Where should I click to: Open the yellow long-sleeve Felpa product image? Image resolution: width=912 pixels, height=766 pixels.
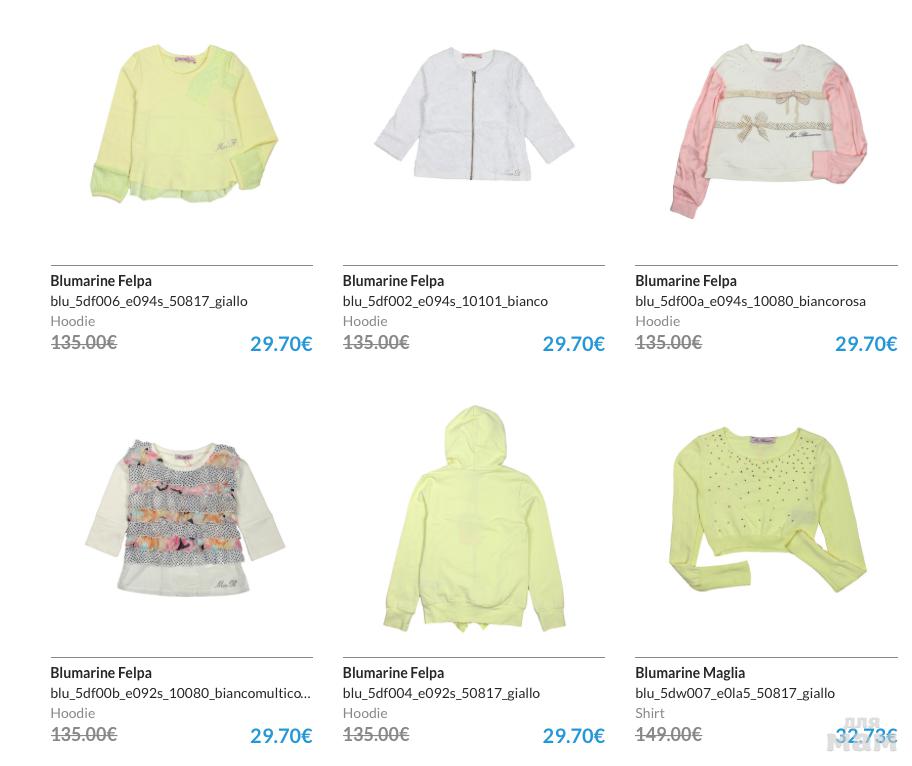[184, 124]
